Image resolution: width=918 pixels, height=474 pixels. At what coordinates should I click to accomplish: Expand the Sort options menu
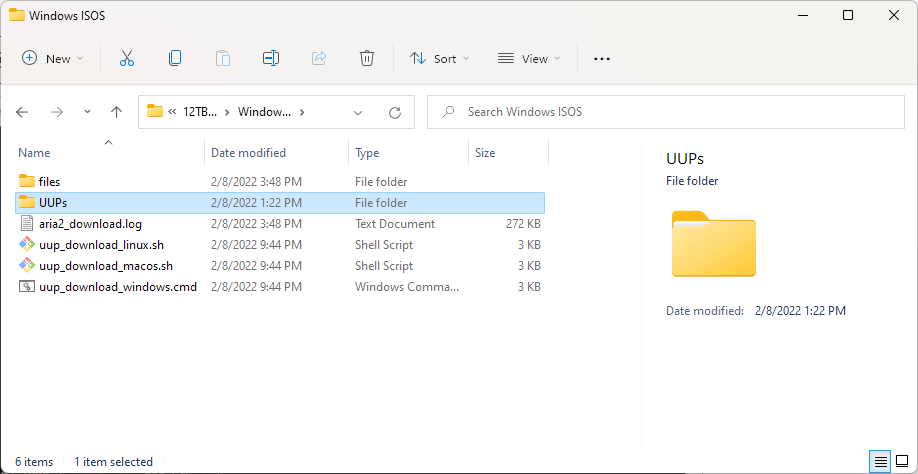point(439,59)
